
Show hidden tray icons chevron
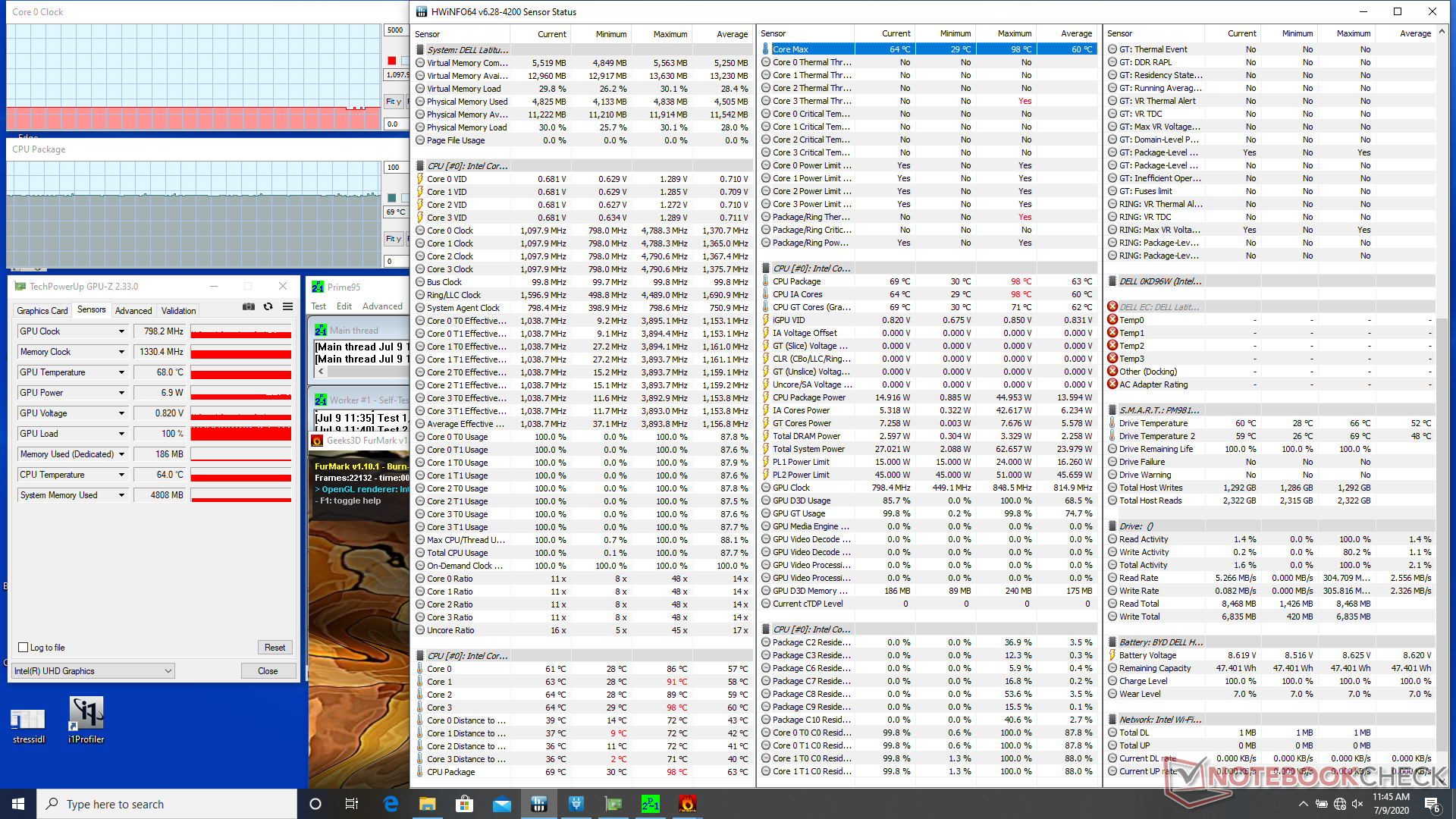click(1303, 804)
